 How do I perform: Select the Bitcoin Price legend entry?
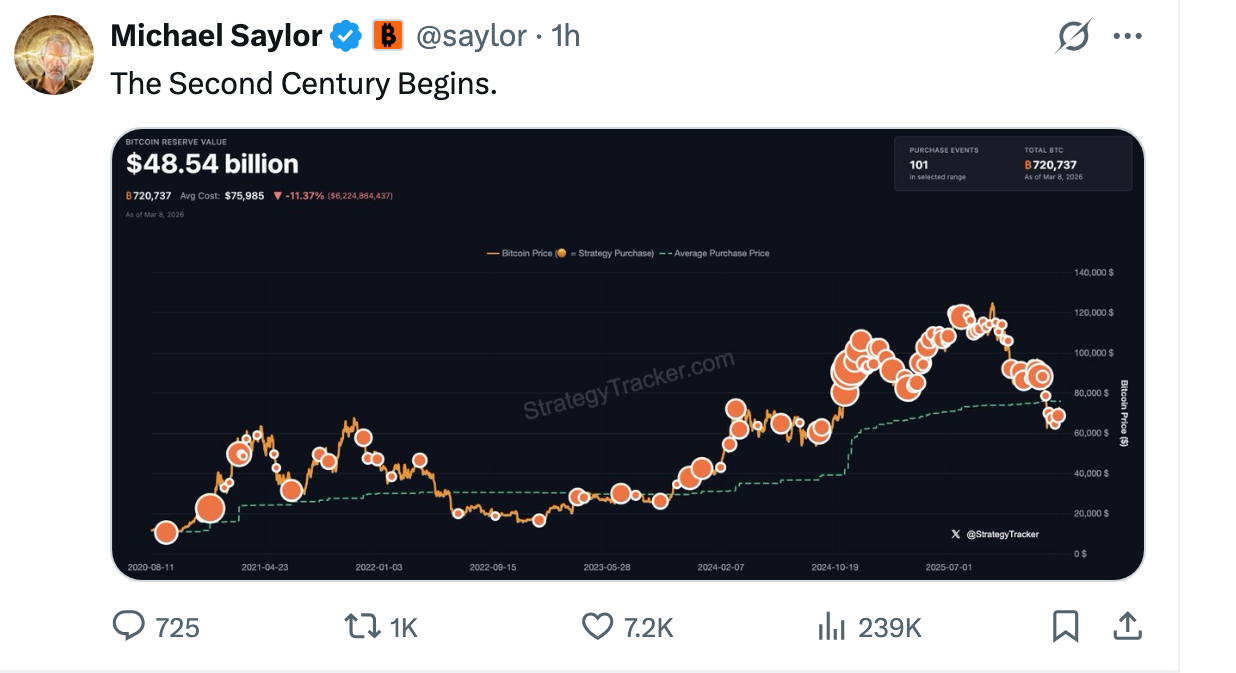(x=528, y=253)
